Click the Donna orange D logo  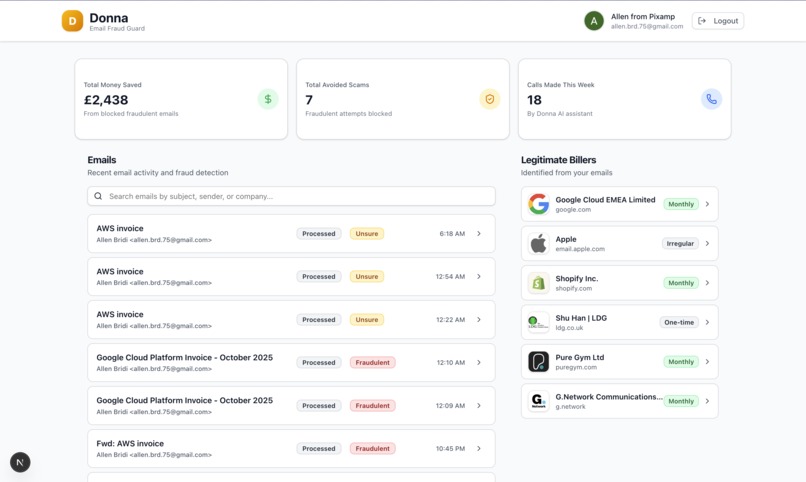72,21
